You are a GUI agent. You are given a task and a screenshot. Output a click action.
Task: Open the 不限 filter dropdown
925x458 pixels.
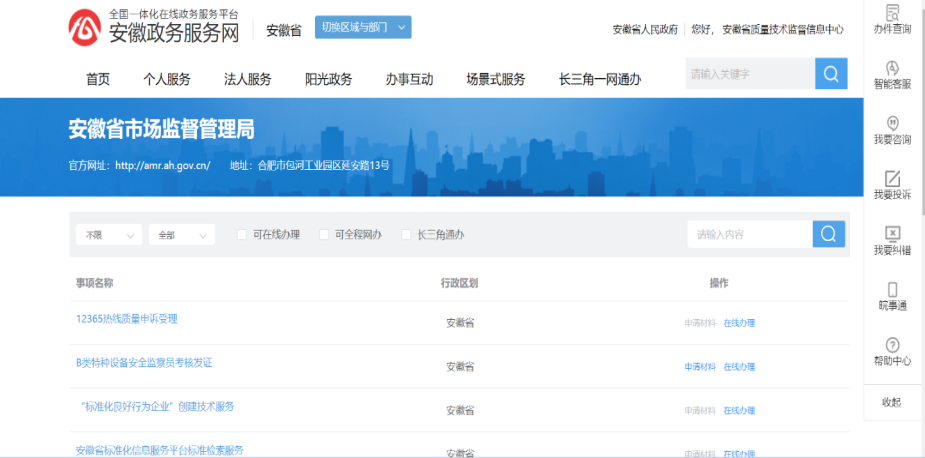[109, 235]
